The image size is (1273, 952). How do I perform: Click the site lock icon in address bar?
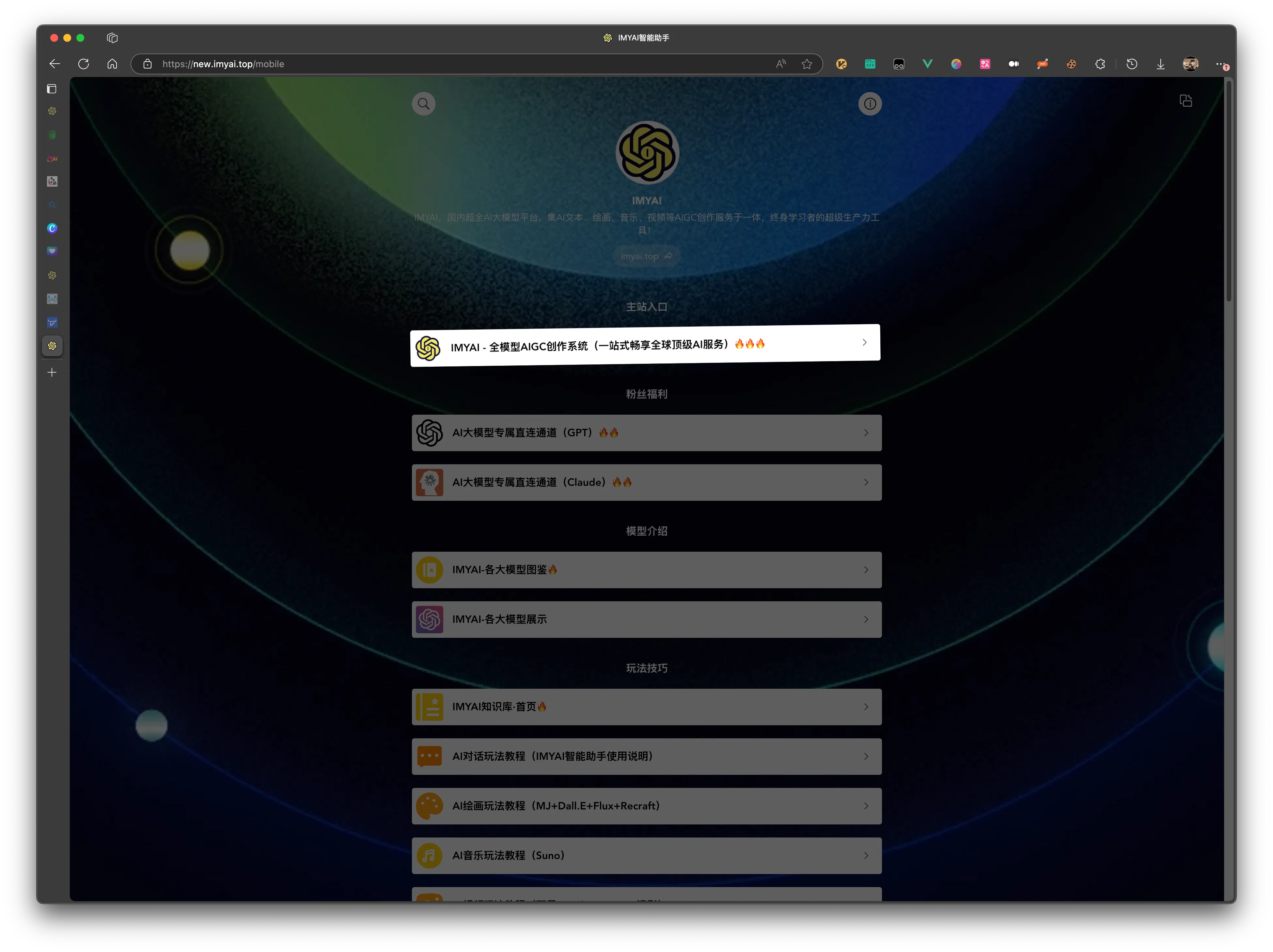[x=147, y=64]
